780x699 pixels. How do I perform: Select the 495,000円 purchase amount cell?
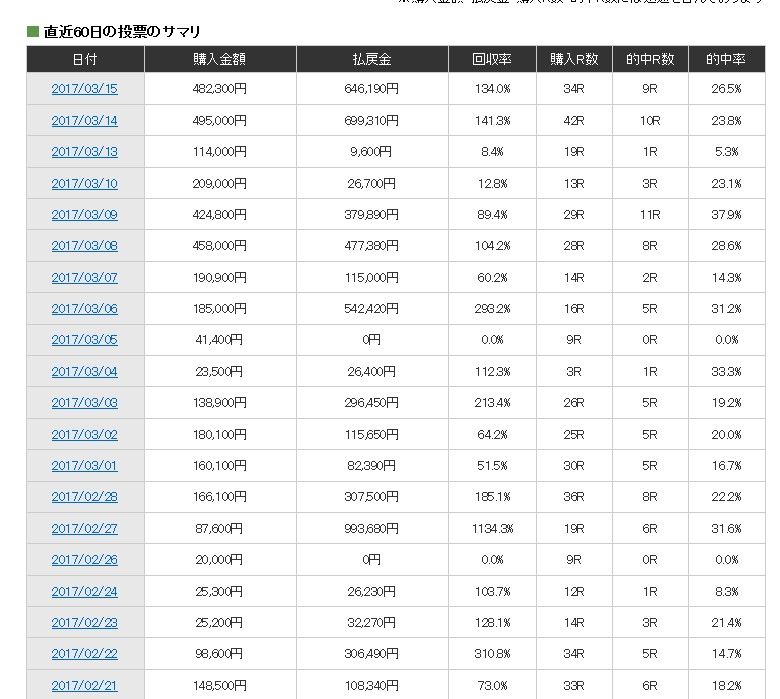coord(220,120)
